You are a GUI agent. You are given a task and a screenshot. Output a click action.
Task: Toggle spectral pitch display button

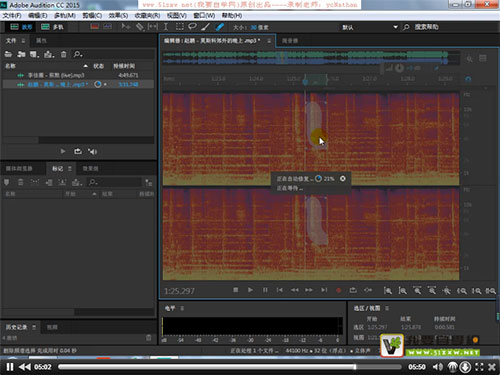tap(107, 27)
